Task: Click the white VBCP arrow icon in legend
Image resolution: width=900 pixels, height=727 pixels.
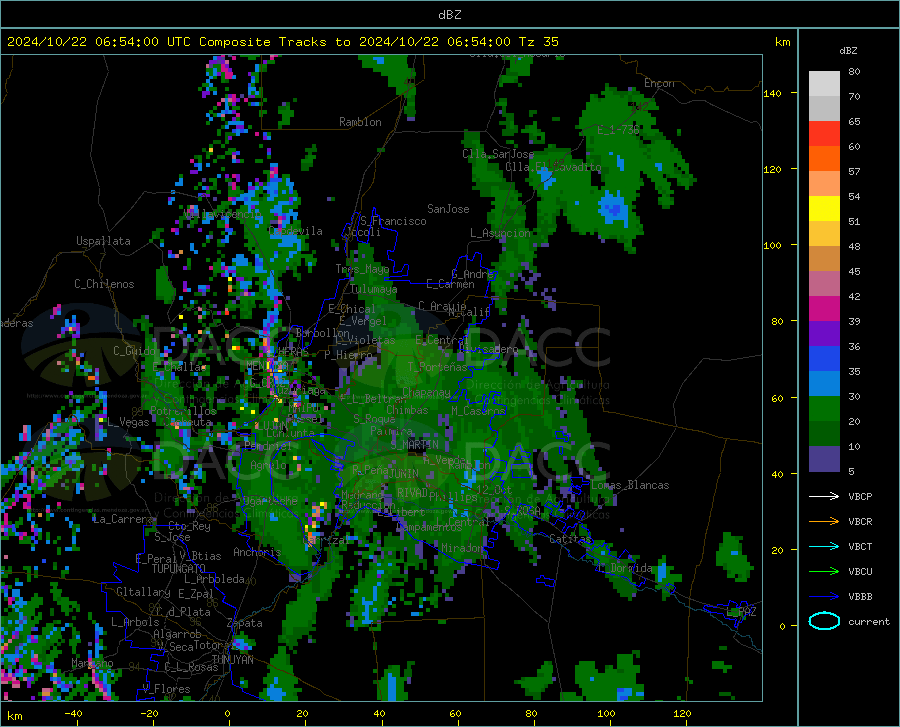Action: 824,496
